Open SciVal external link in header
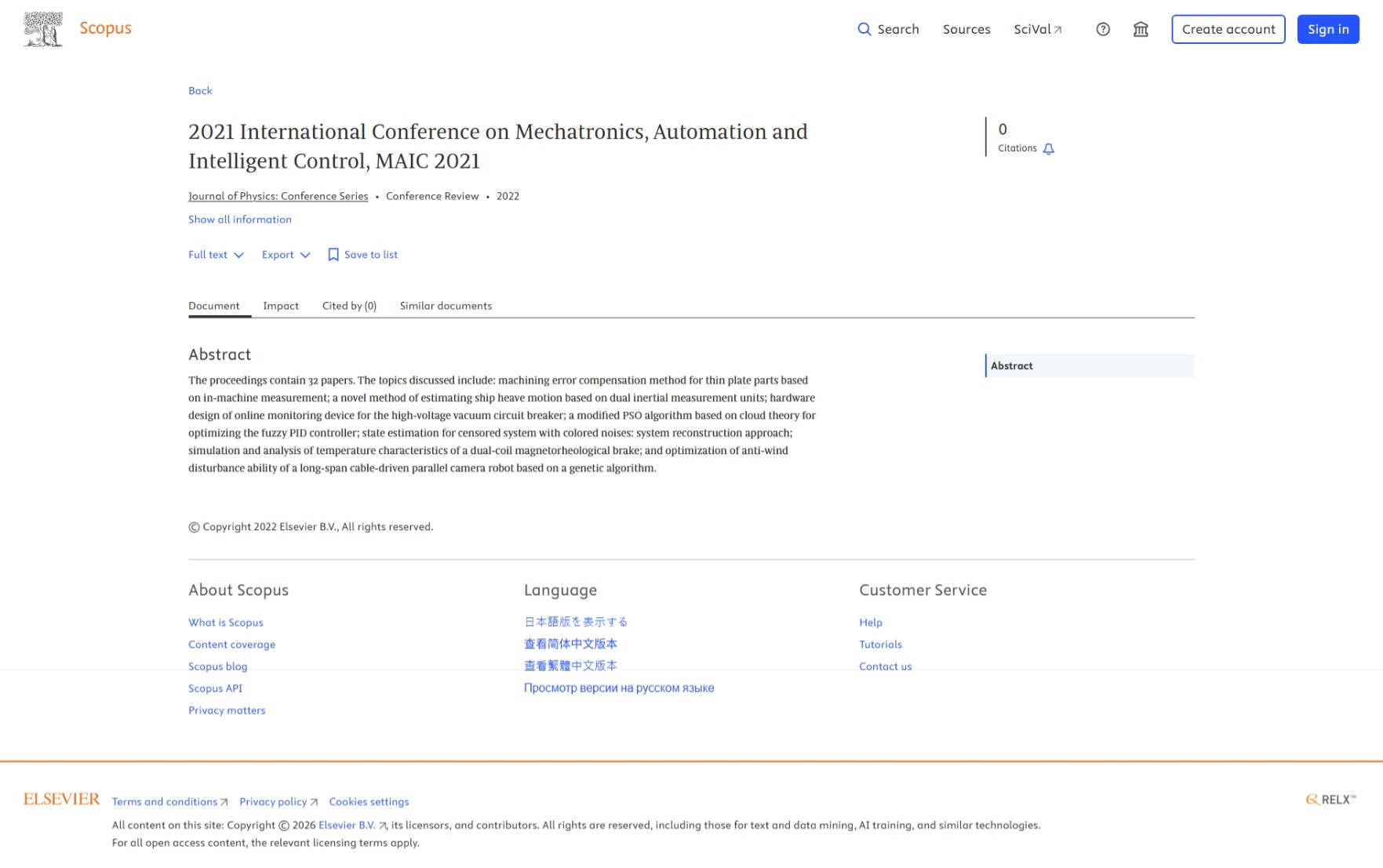1383x868 pixels. (x=1037, y=29)
